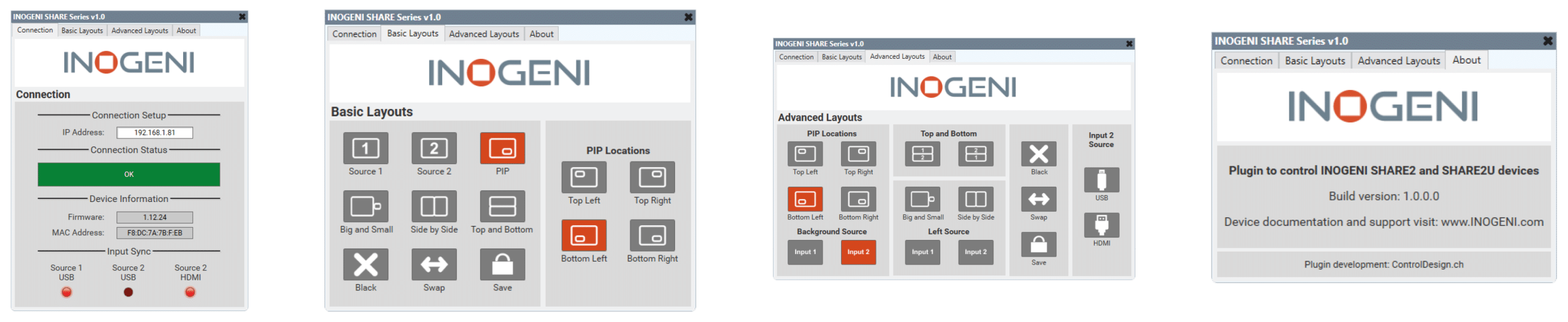Set Left Source to Input 2
The height and width of the screenshot is (322, 1568).
(976, 252)
